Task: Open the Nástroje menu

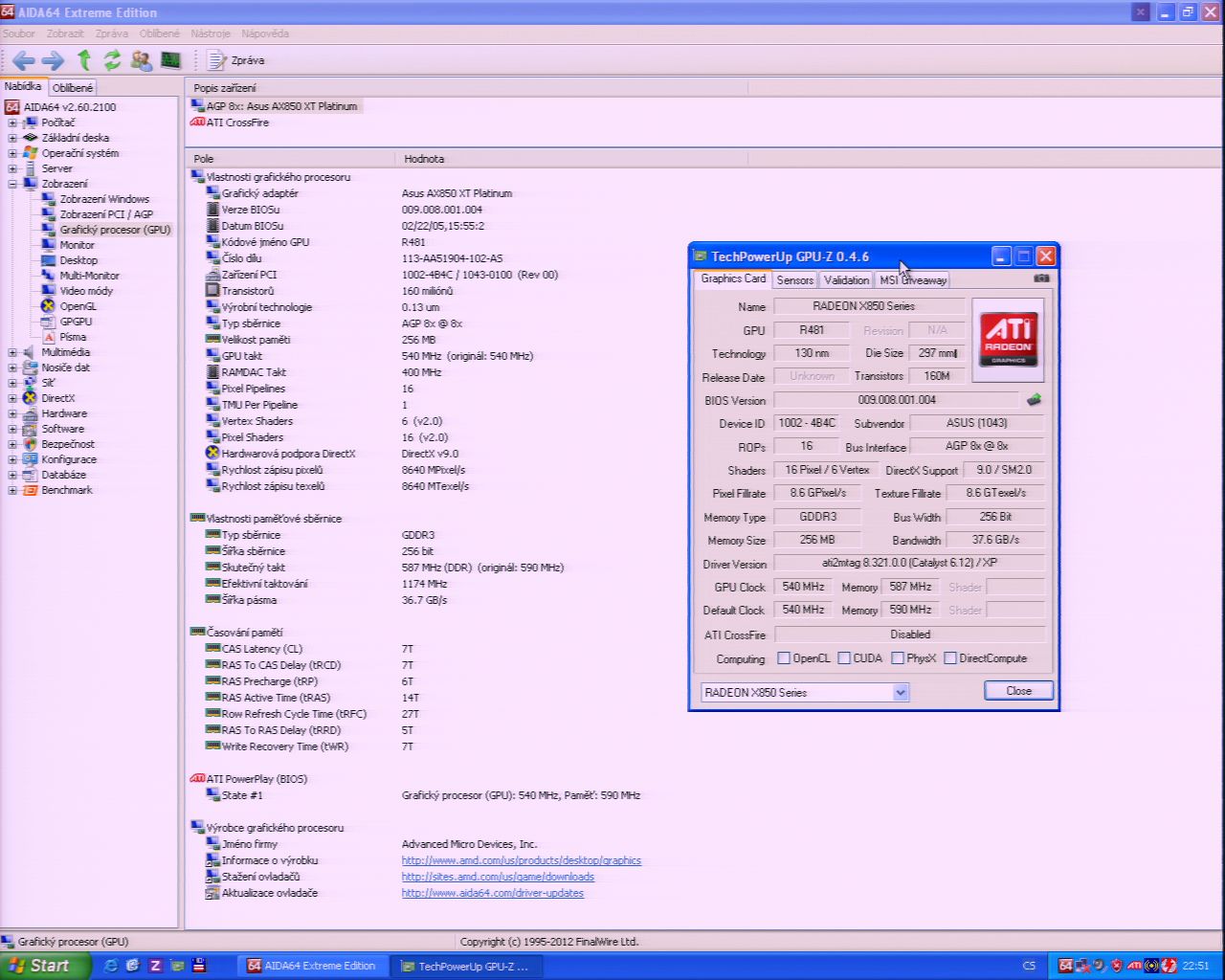Action: [211, 33]
